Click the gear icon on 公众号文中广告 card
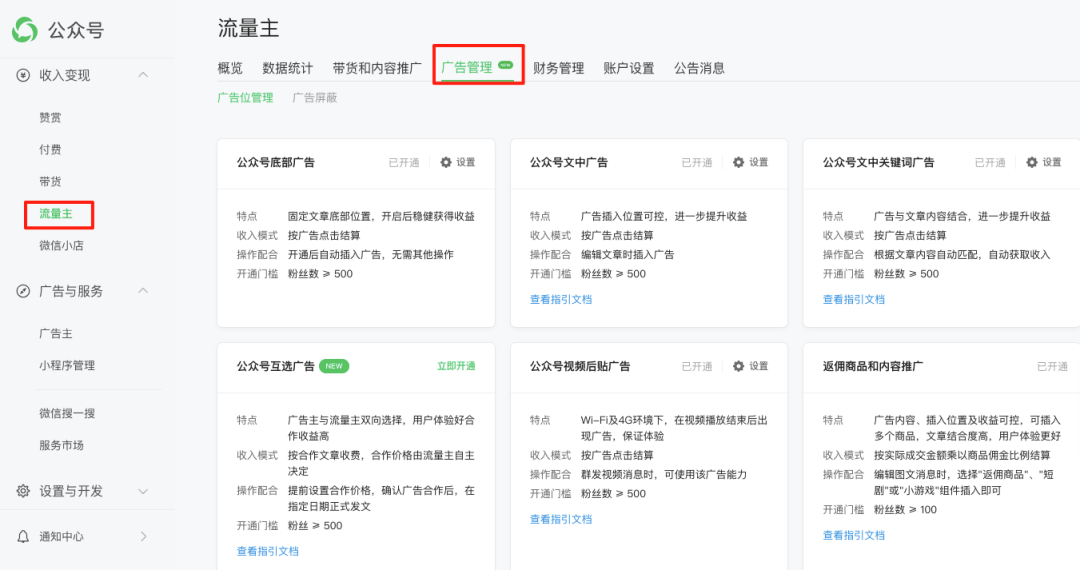 tap(738, 162)
